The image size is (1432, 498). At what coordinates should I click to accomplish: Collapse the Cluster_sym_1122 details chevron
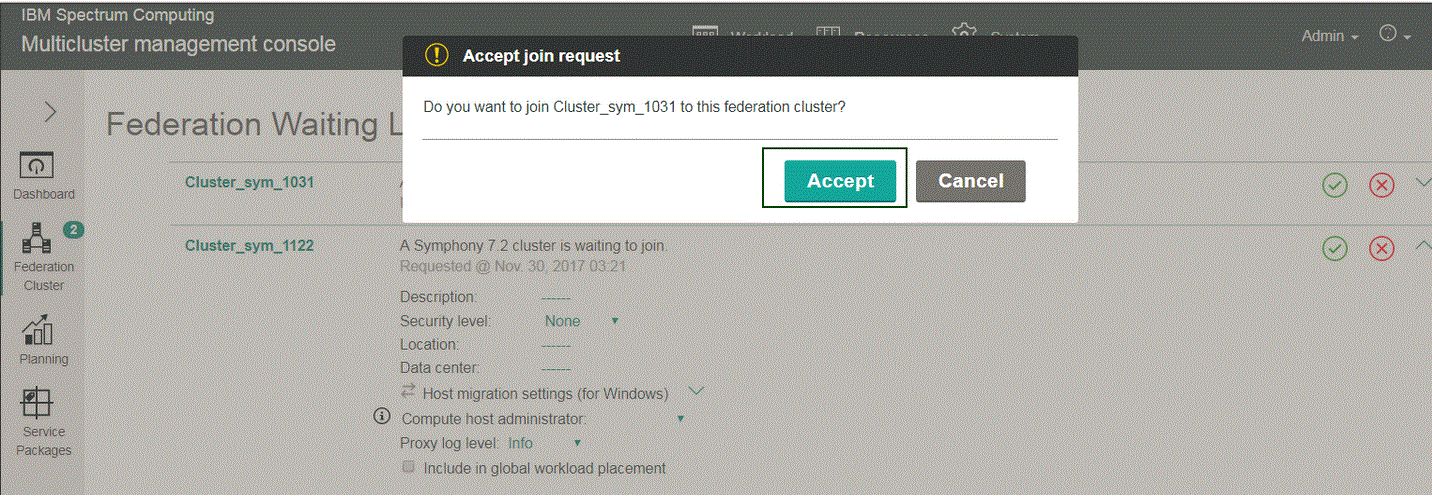click(1424, 246)
